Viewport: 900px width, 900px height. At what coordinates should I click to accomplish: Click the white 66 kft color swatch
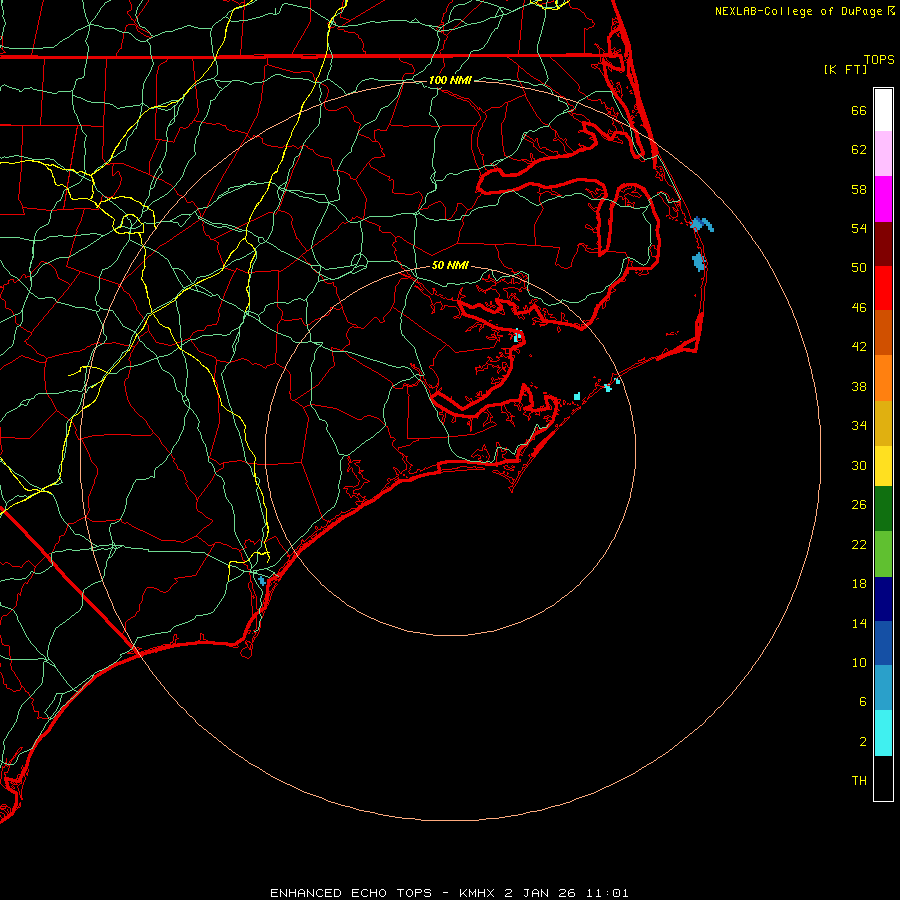point(883,110)
